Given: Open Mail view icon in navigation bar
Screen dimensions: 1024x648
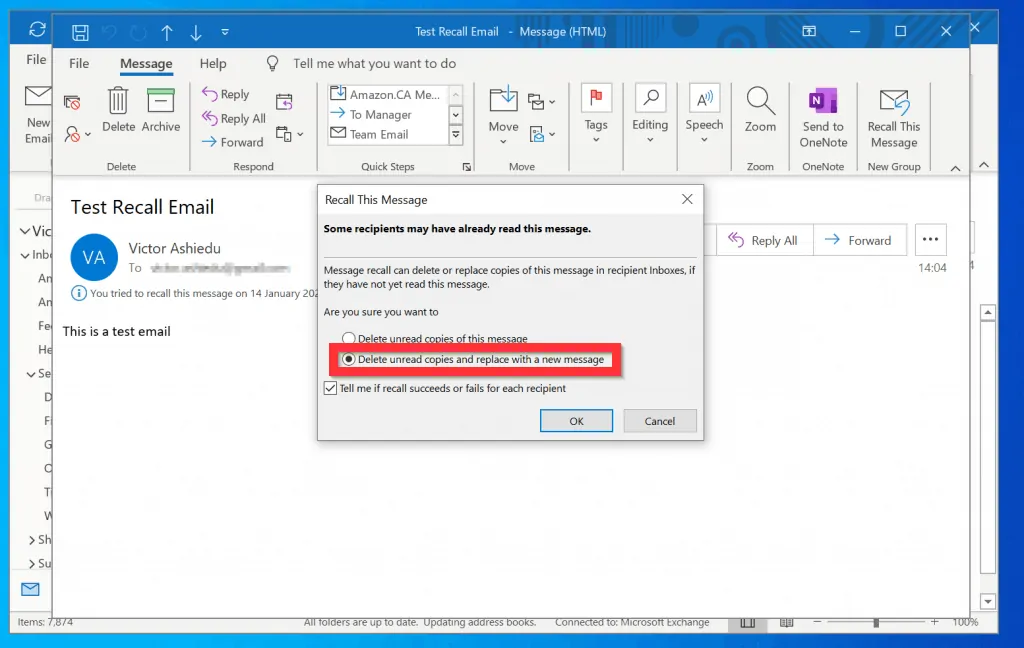Looking at the screenshot, I should (x=30, y=589).
